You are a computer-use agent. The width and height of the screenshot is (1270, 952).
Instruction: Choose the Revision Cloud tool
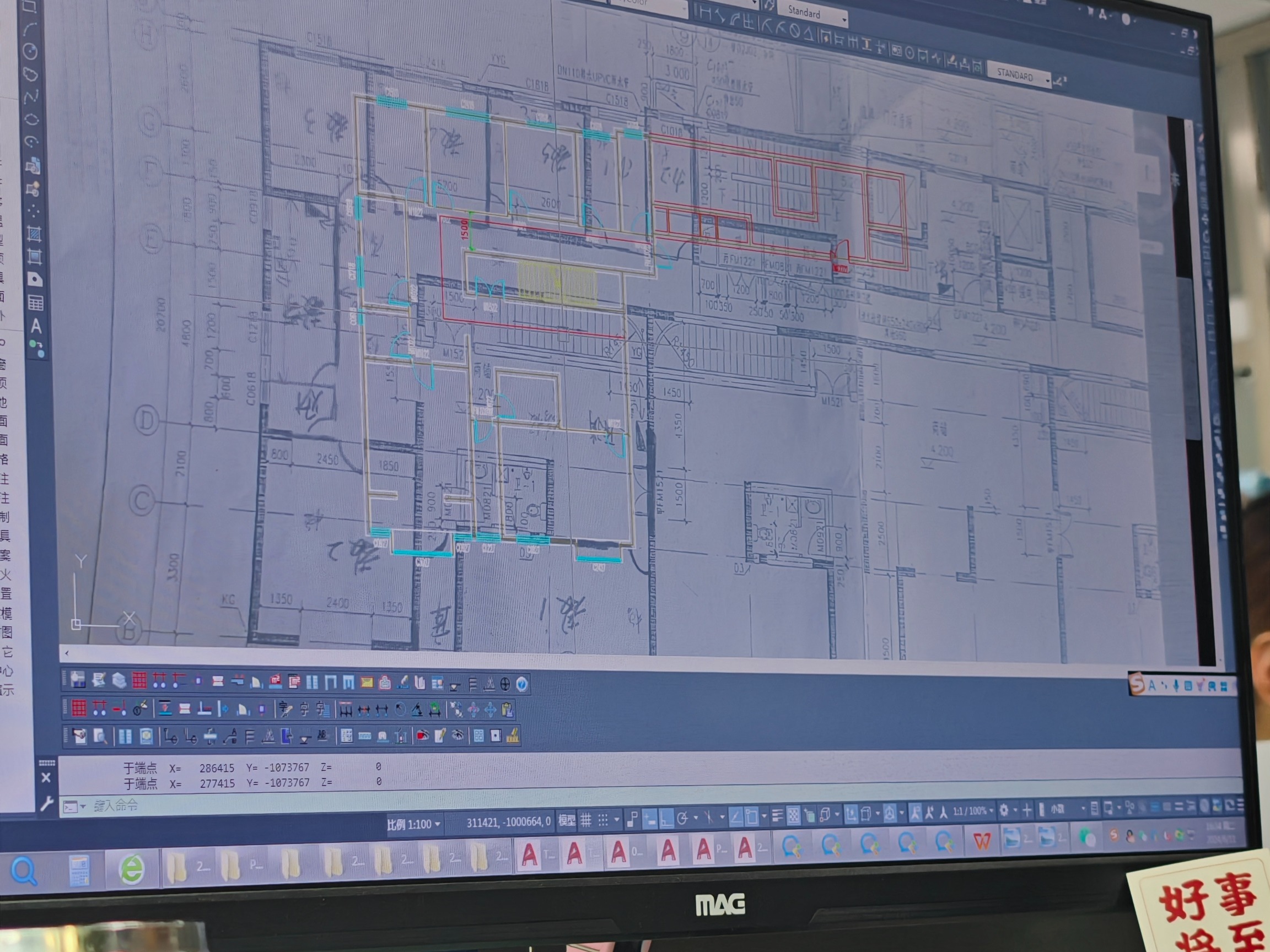click(30, 74)
